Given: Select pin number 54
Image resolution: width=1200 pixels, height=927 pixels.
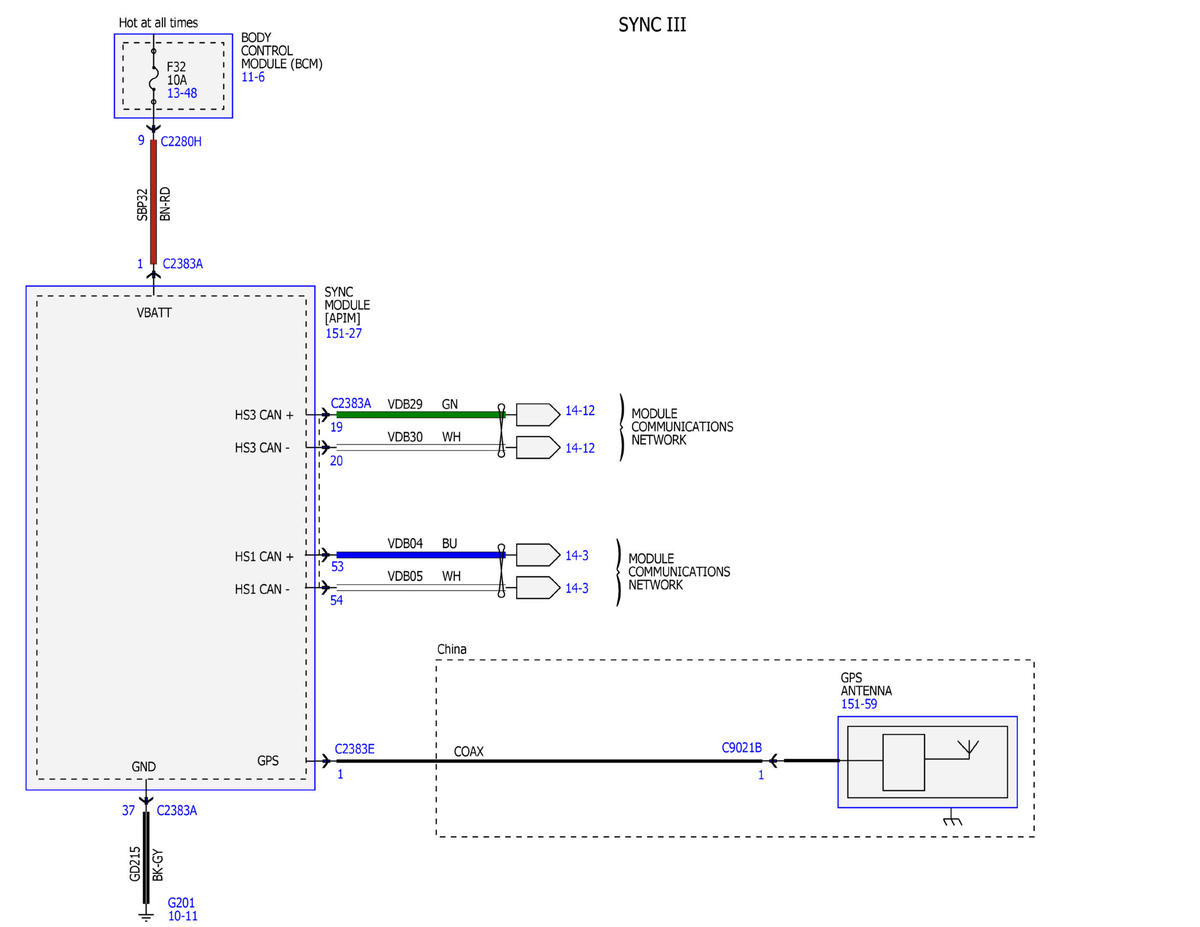Looking at the screenshot, I should 337,600.
